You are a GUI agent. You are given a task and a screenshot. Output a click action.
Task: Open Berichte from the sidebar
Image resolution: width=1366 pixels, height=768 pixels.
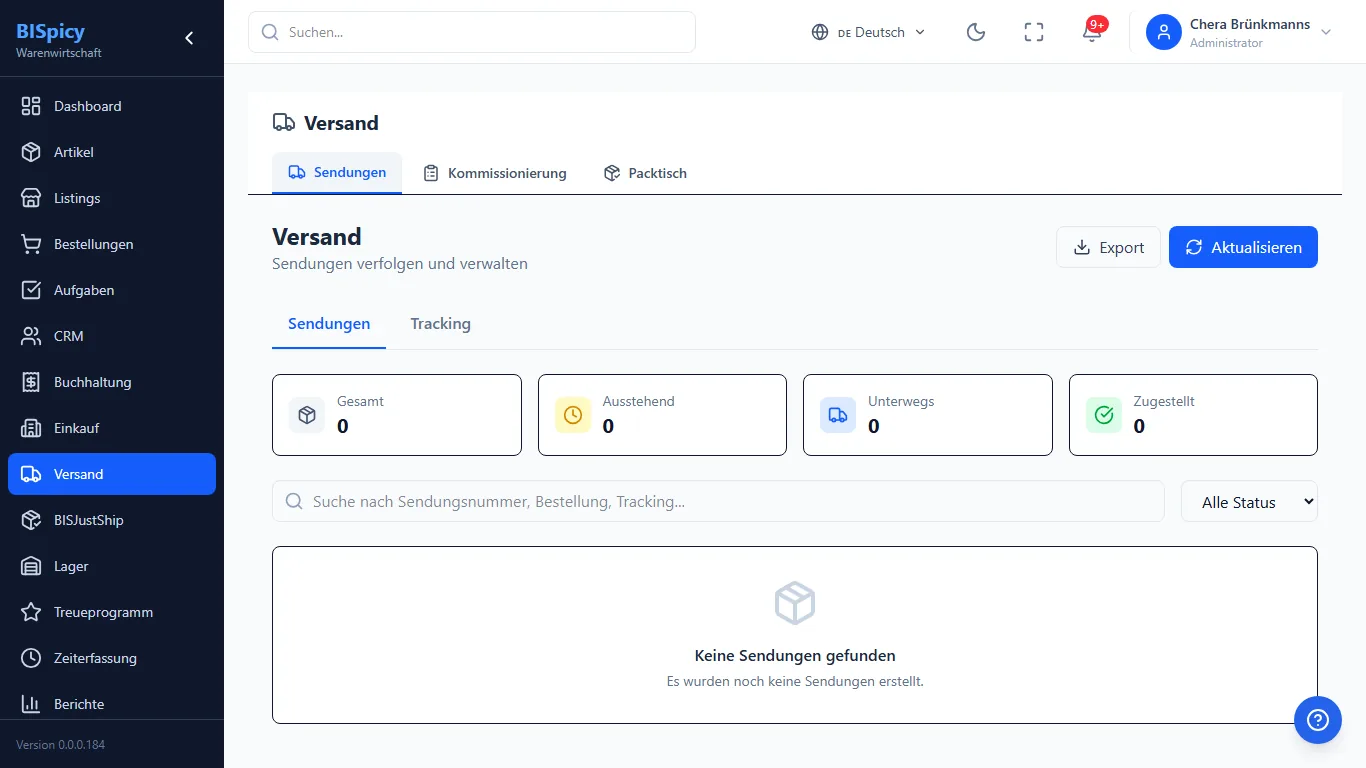(112, 703)
